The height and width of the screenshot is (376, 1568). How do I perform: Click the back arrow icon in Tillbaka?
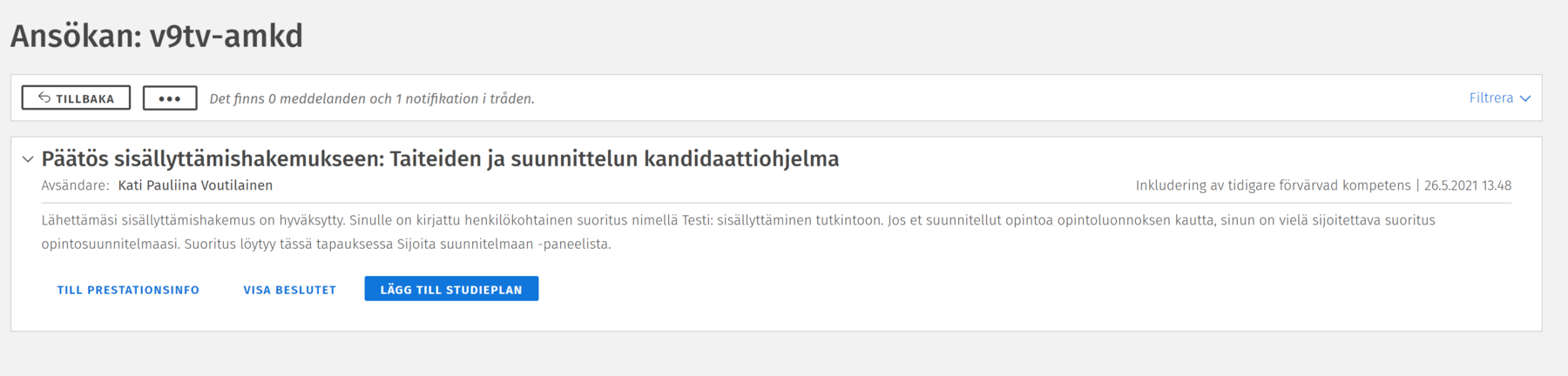point(44,97)
